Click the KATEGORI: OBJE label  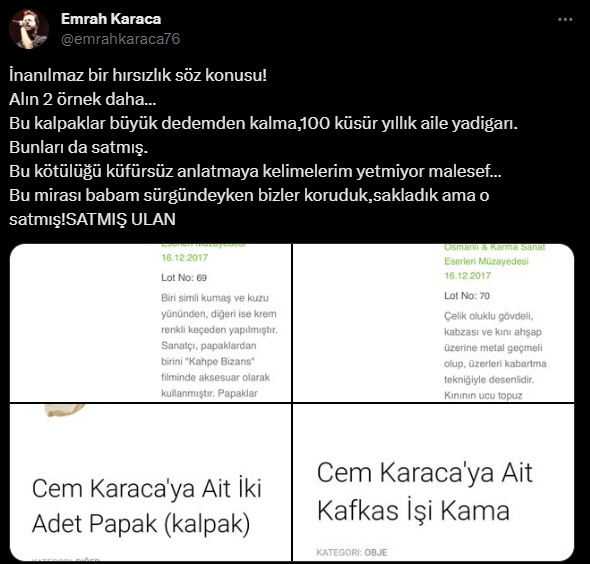(x=351, y=552)
